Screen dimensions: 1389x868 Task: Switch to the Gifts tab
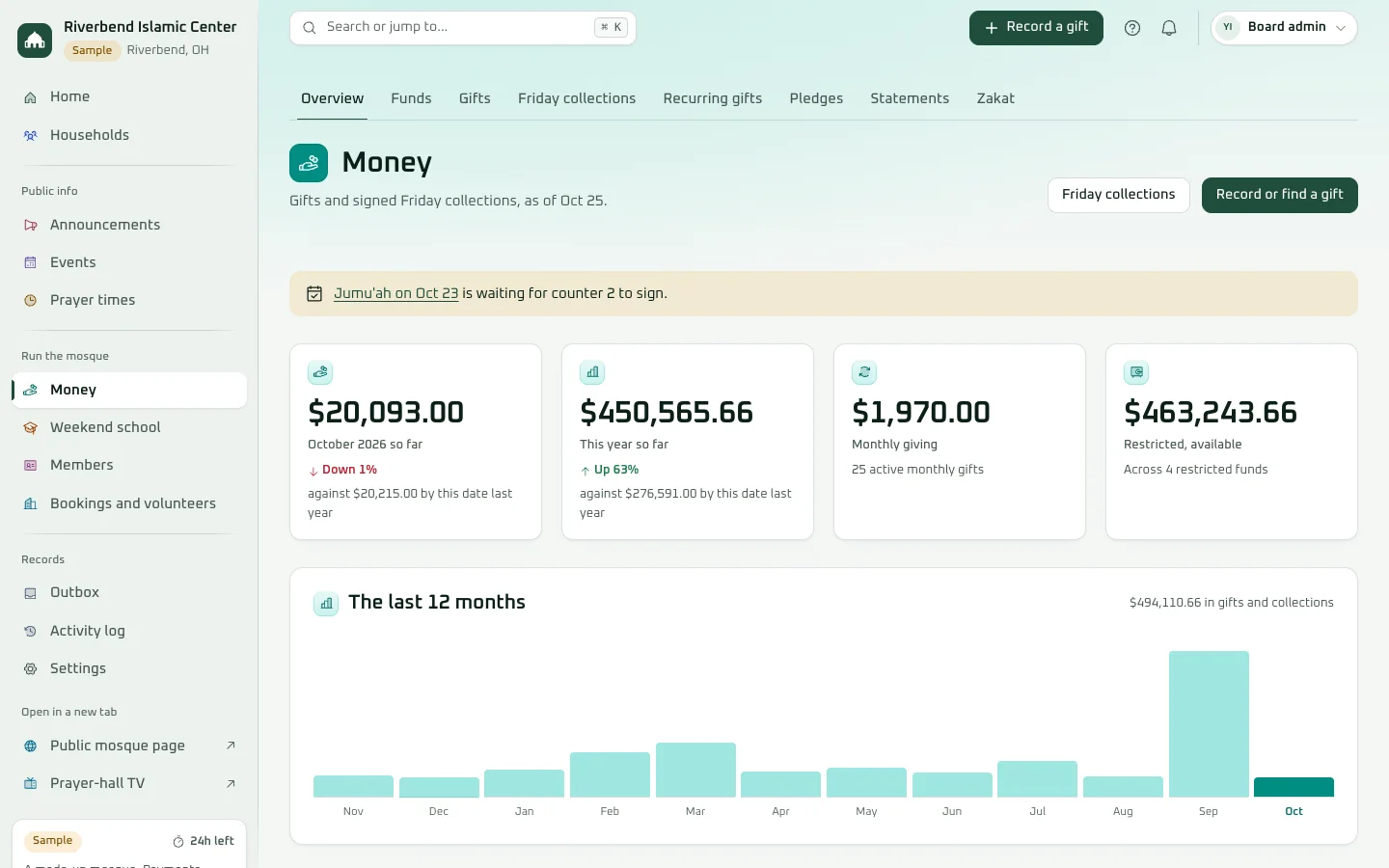pos(475,98)
